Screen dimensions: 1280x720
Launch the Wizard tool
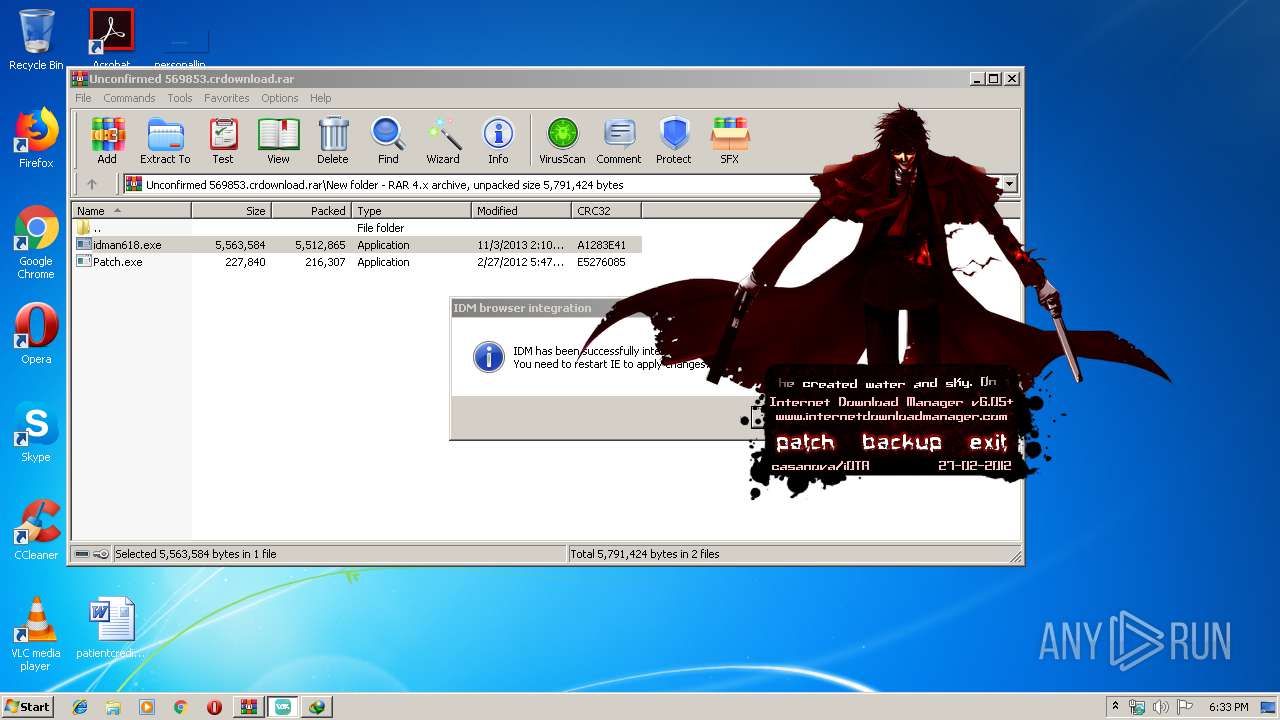[x=443, y=141]
